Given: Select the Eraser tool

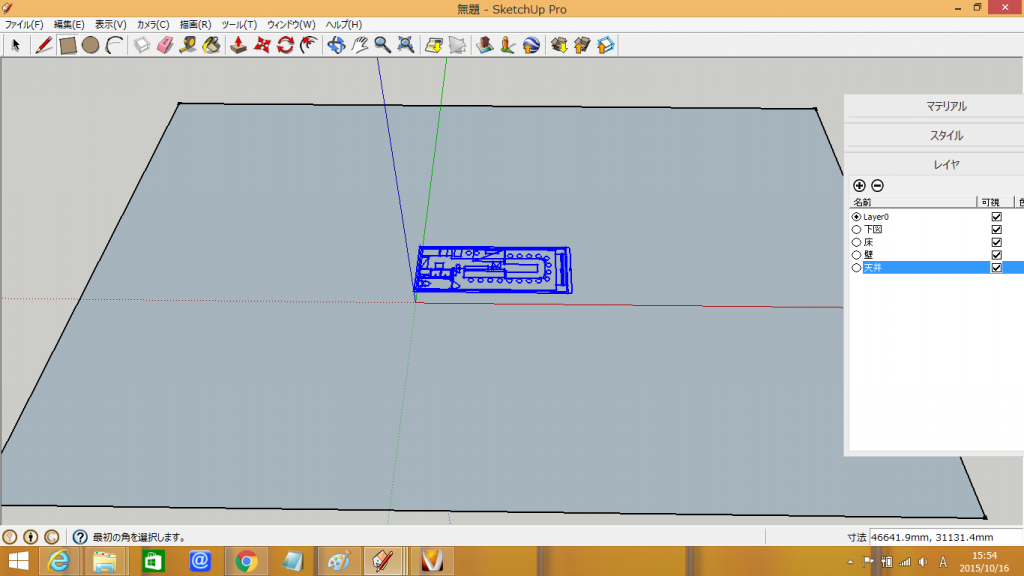Looking at the screenshot, I should click(x=165, y=45).
